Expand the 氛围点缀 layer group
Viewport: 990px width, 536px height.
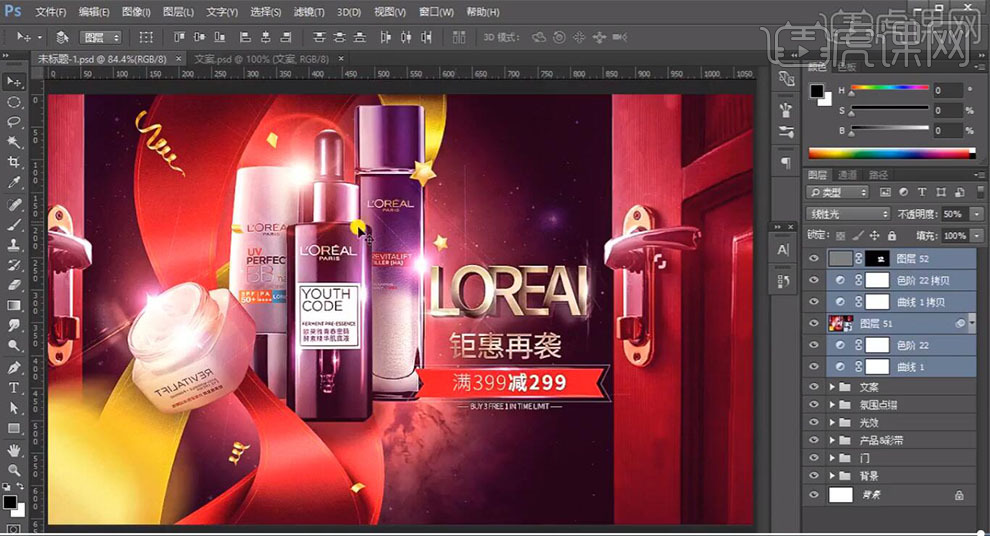pos(832,405)
